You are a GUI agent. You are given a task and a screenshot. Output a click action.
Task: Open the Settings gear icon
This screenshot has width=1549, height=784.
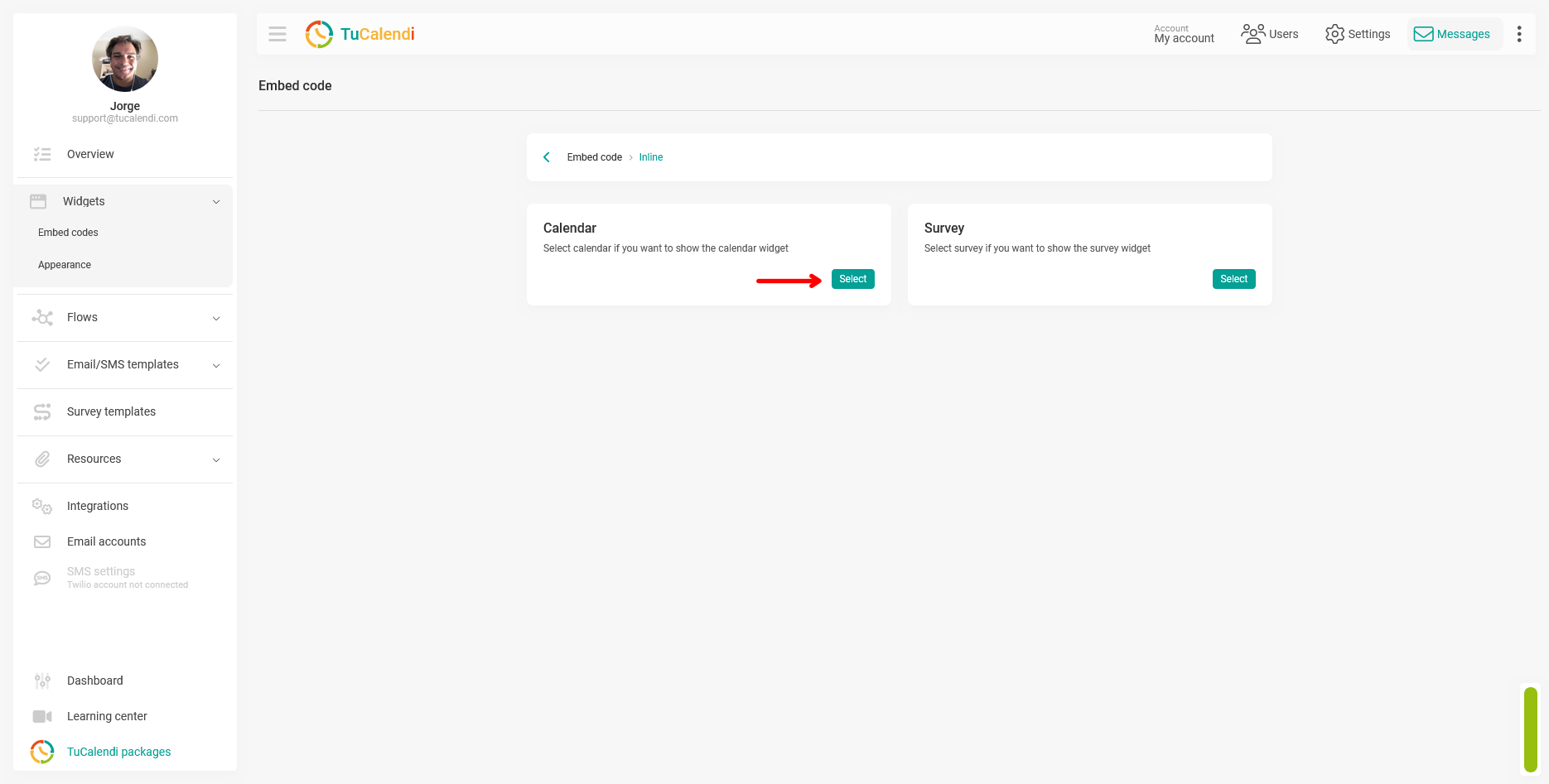click(x=1334, y=34)
